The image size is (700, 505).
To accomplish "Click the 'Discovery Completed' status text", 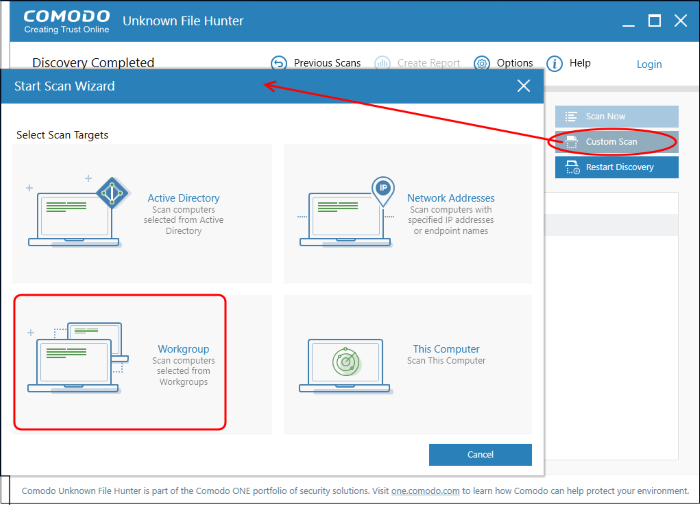I will 93,63.
